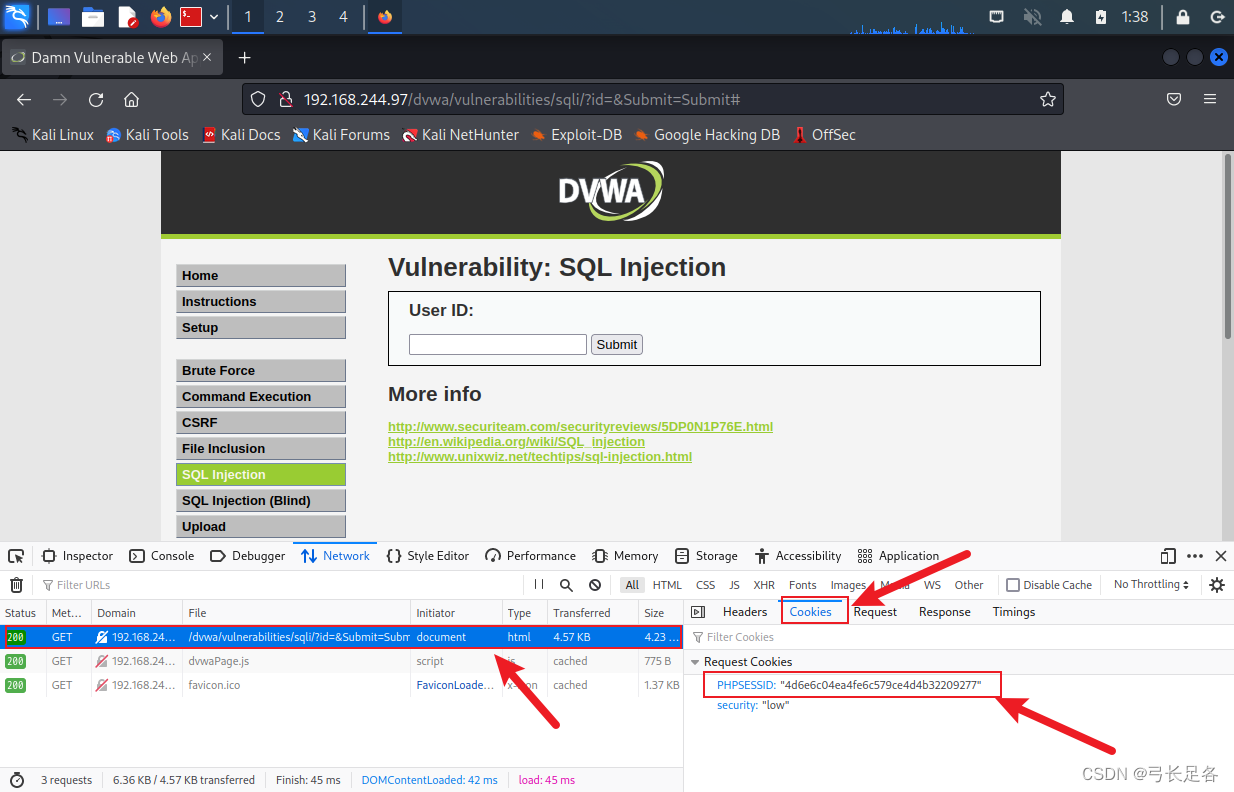Open network search with the magnifier icon
Image resolution: width=1234 pixels, height=792 pixels.
pyautogui.click(x=566, y=584)
